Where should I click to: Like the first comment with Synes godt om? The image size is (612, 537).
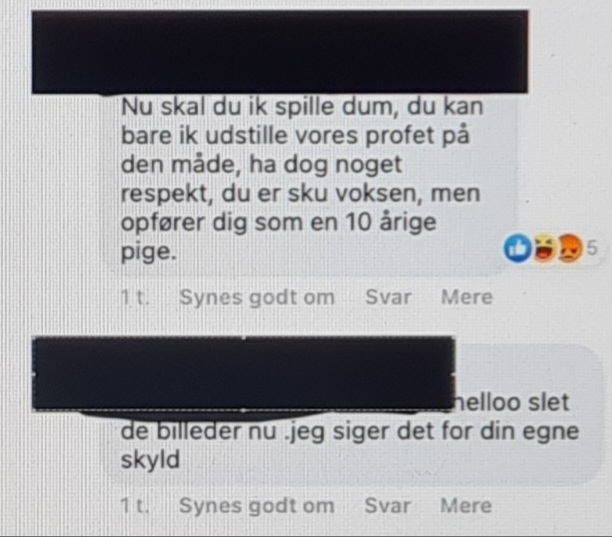[256, 297]
